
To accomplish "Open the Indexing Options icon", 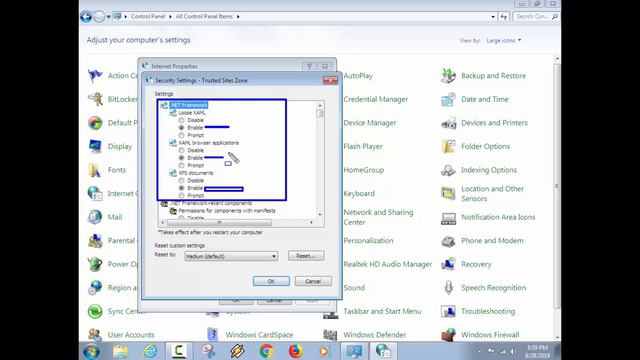I will tap(449, 170).
